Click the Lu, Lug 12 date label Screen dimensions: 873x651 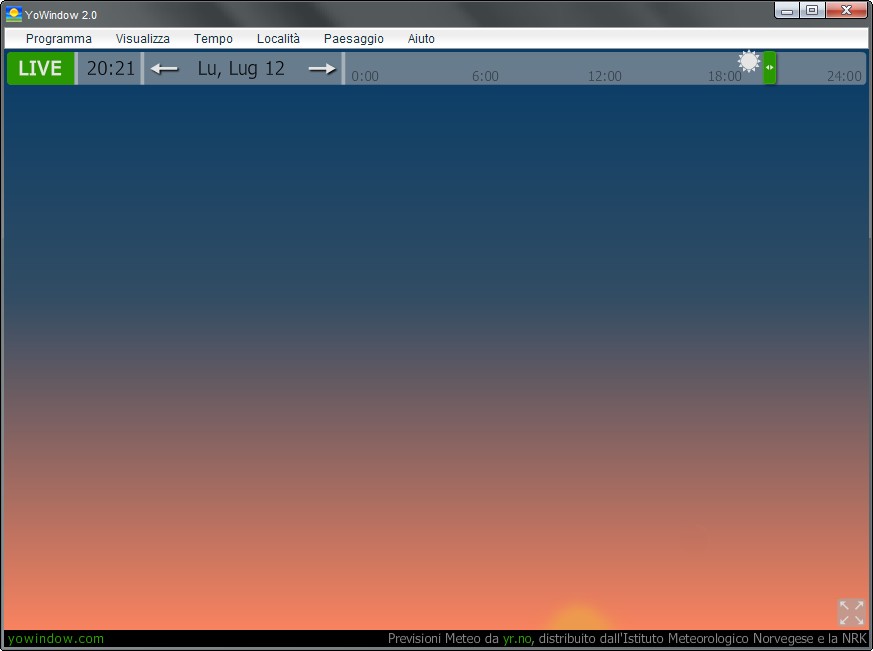tap(241, 68)
